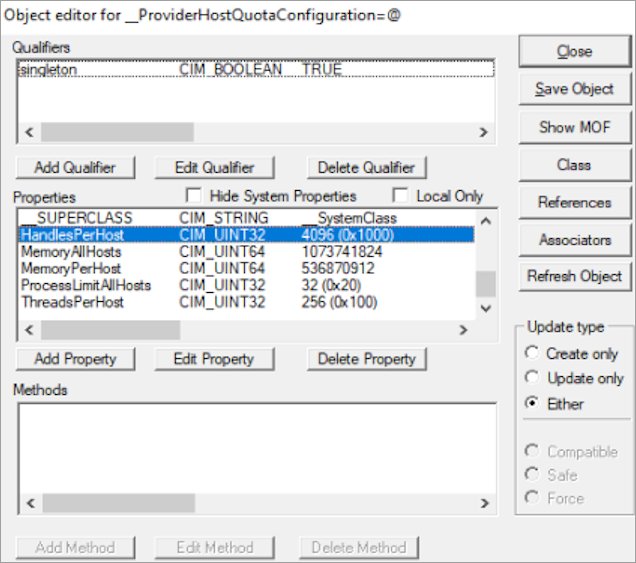The width and height of the screenshot is (636, 563).
Task: Click the CIM_BOOLEAN type of singleton
Action: click(230, 69)
